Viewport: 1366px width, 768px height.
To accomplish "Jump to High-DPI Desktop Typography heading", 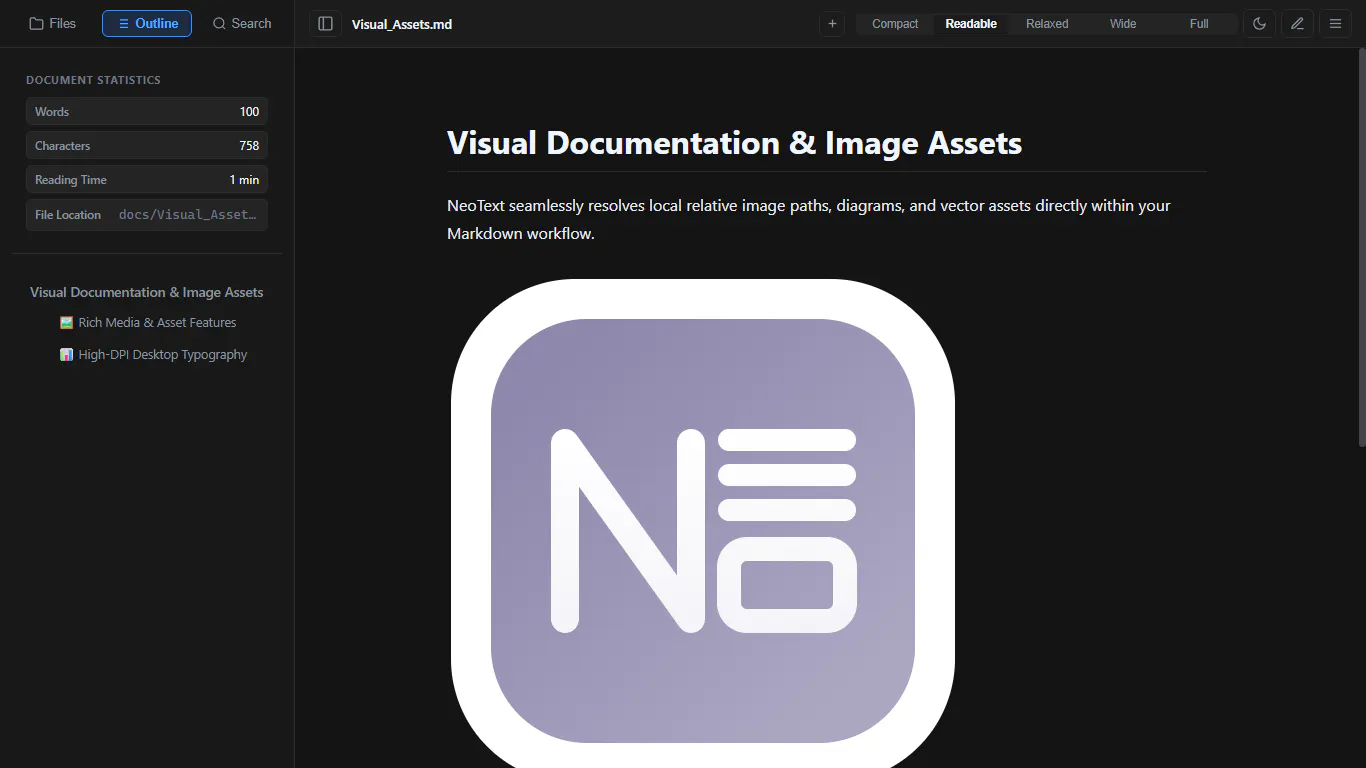I will 153,355.
